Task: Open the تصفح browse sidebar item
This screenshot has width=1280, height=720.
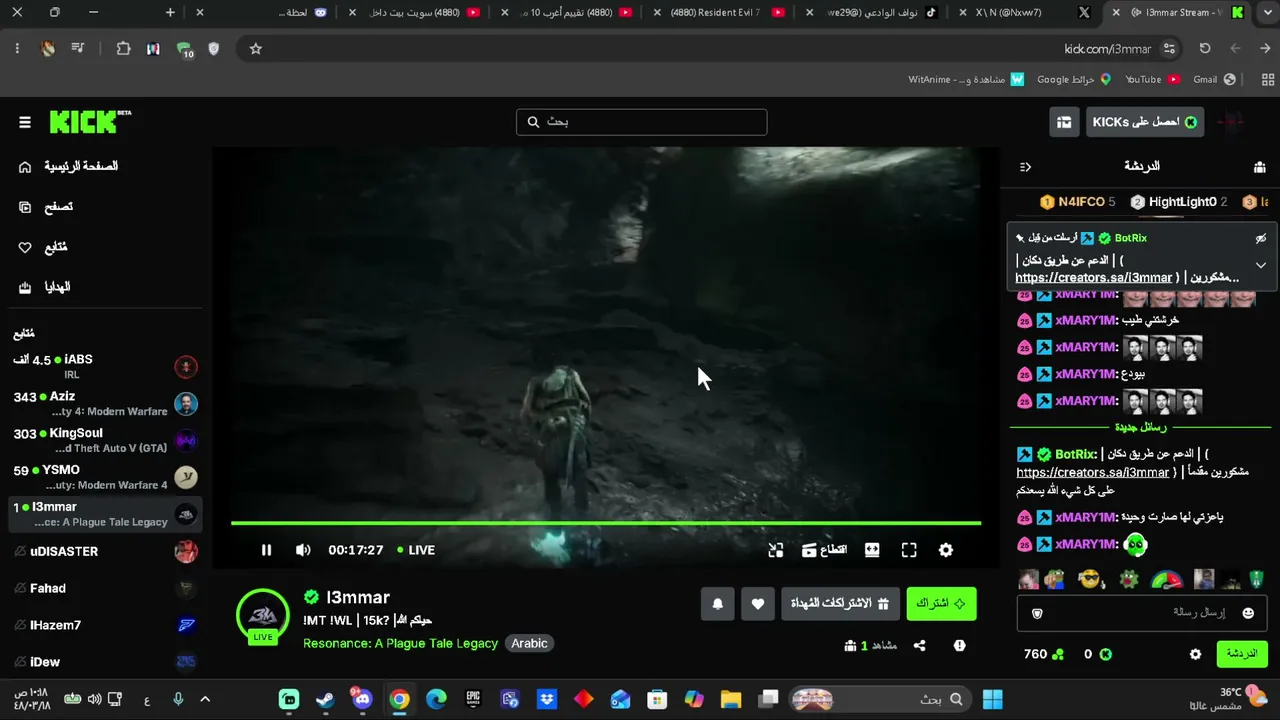Action: coord(46,206)
